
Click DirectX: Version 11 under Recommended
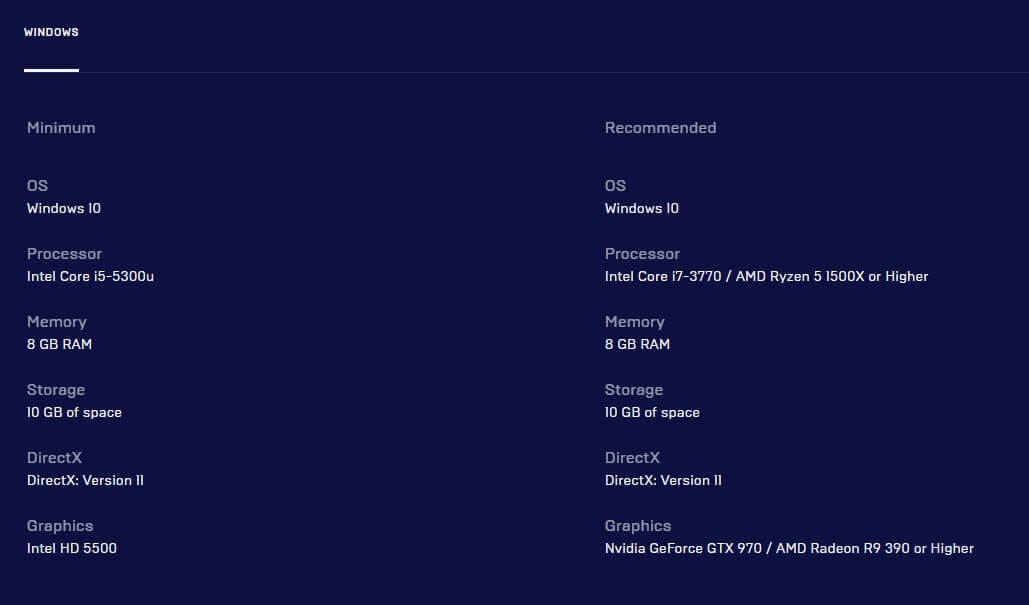[663, 480]
